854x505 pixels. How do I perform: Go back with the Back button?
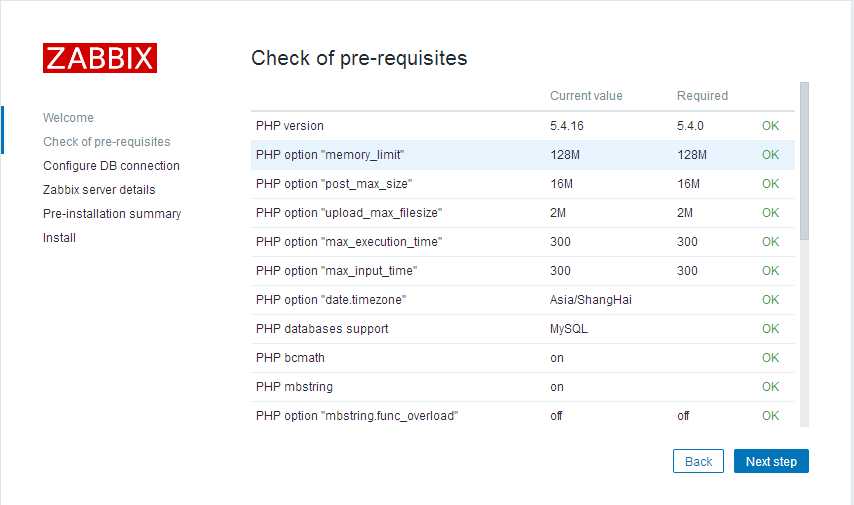tap(698, 461)
